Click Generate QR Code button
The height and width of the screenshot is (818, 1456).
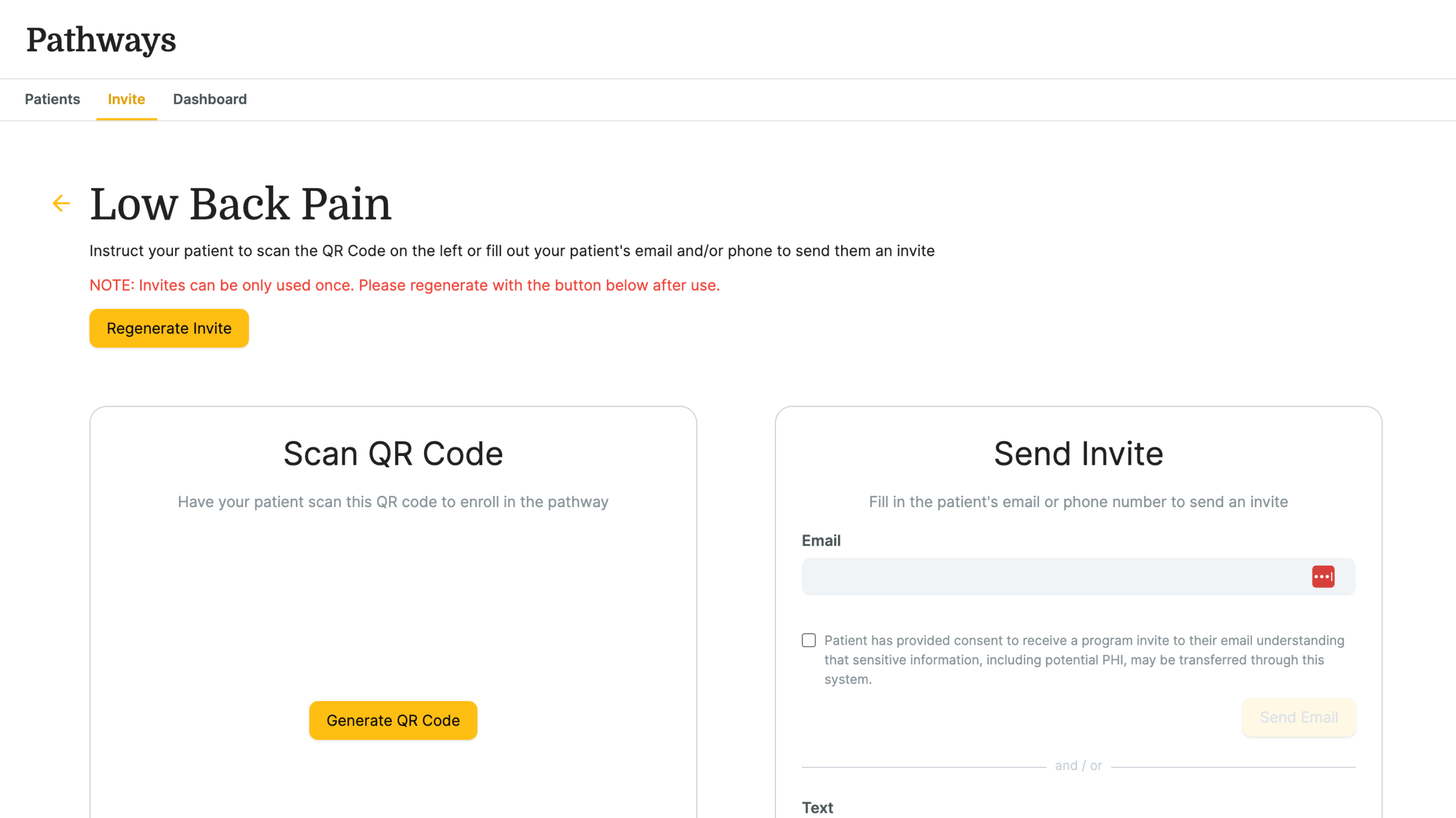393,720
